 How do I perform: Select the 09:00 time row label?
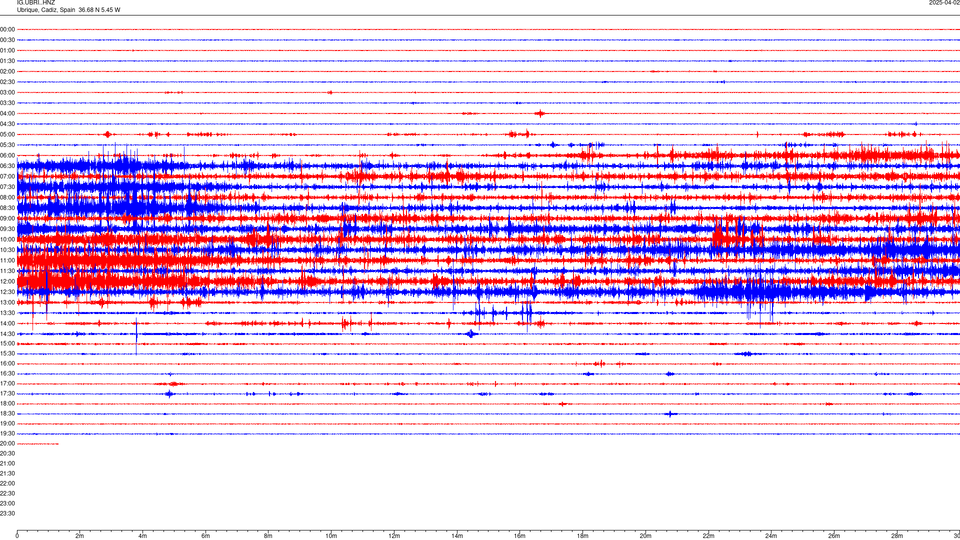tap(7, 219)
